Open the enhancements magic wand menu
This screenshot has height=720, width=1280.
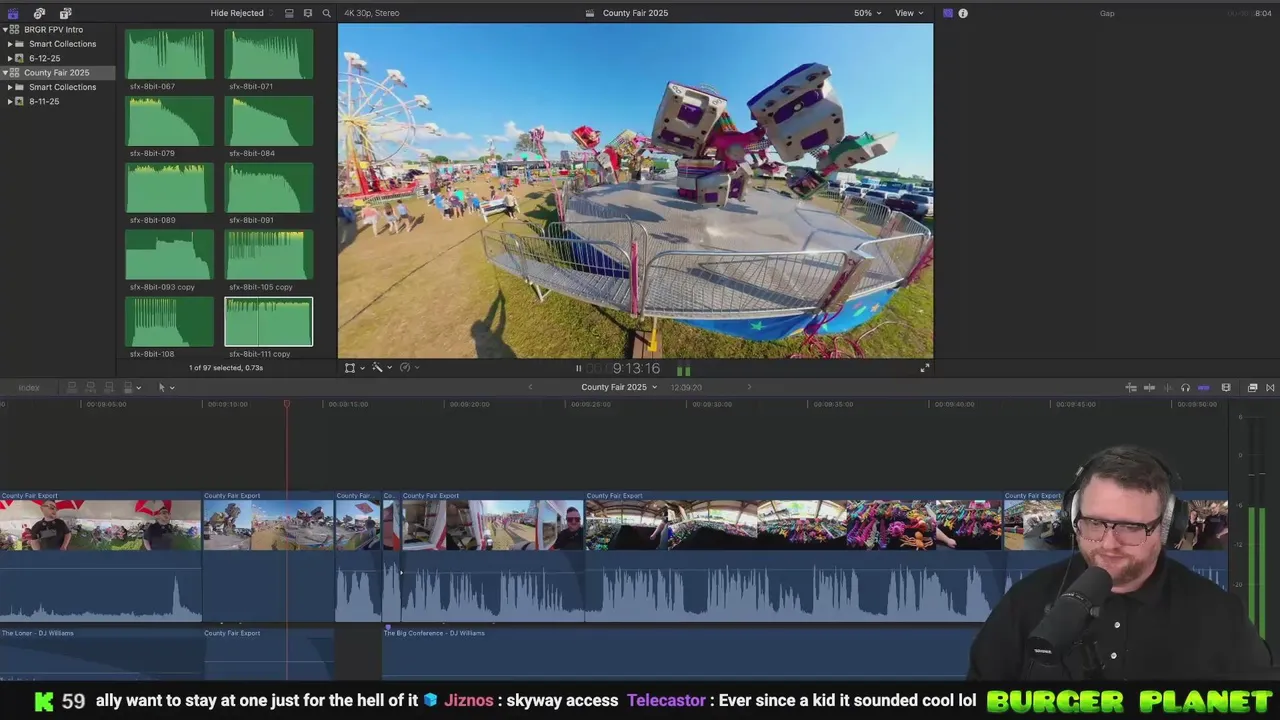[377, 368]
